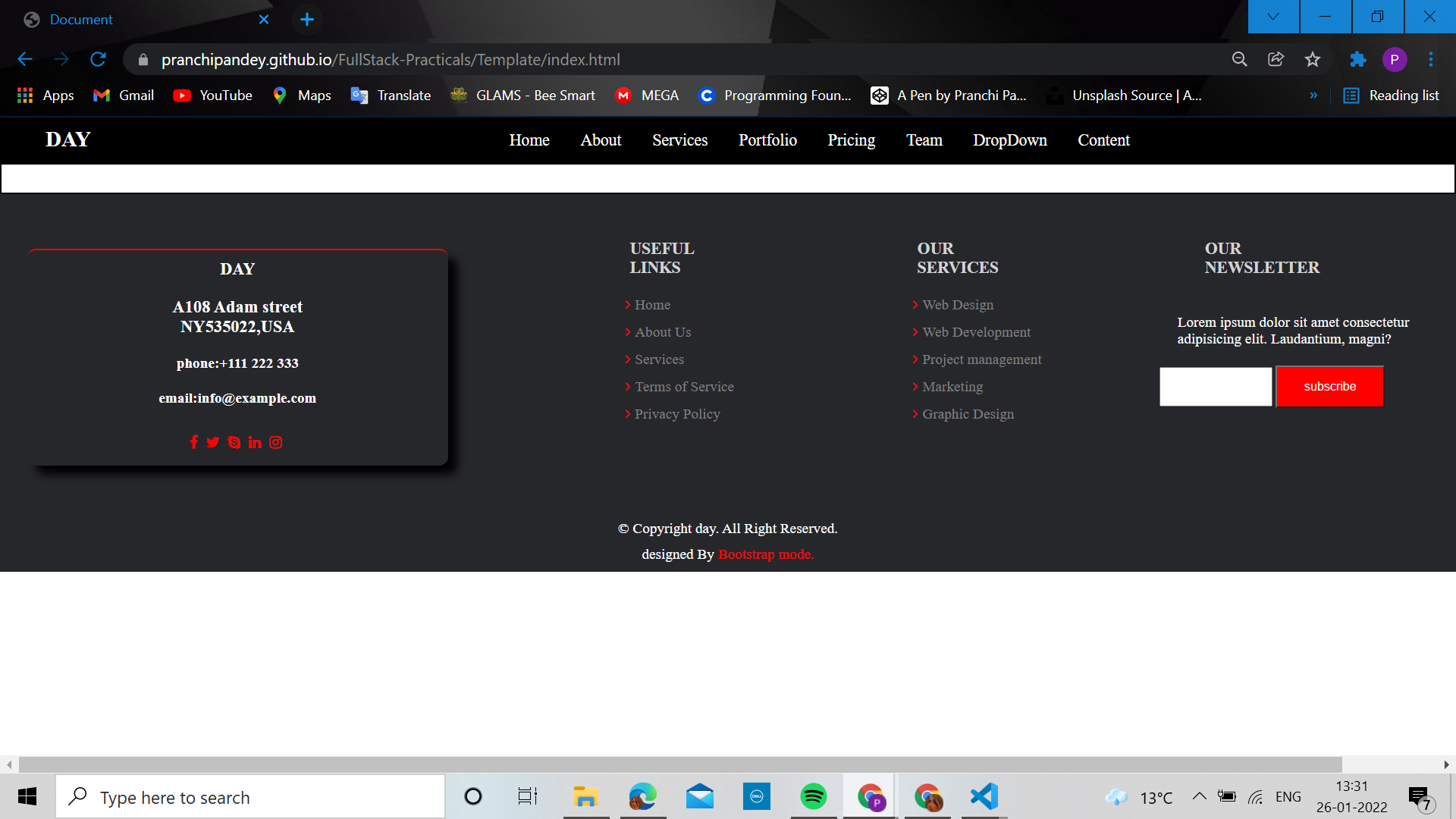Open the Twitter icon in the footer
The height and width of the screenshot is (819, 1456).
click(213, 442)
